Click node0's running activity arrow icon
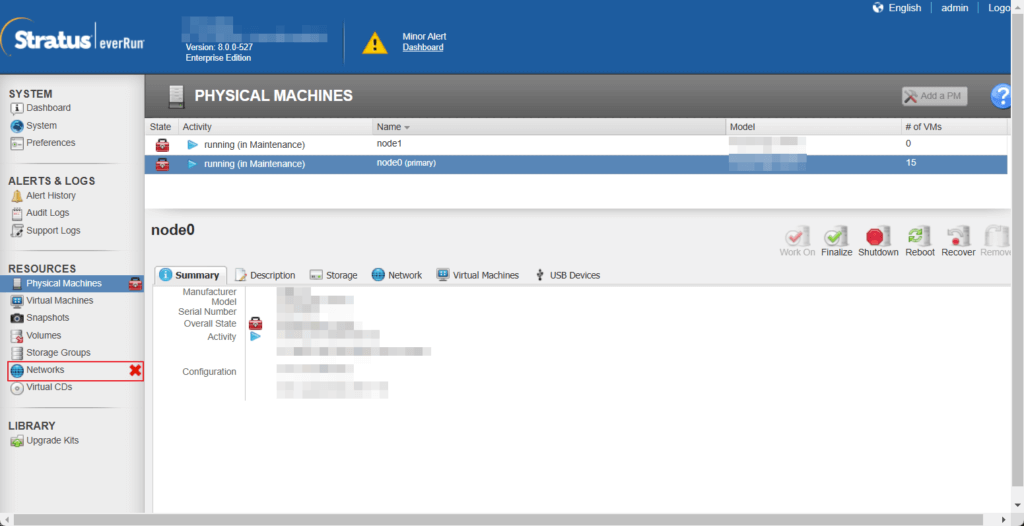Viewport: 1024px width, 526px height. click(x=193, y=164)
